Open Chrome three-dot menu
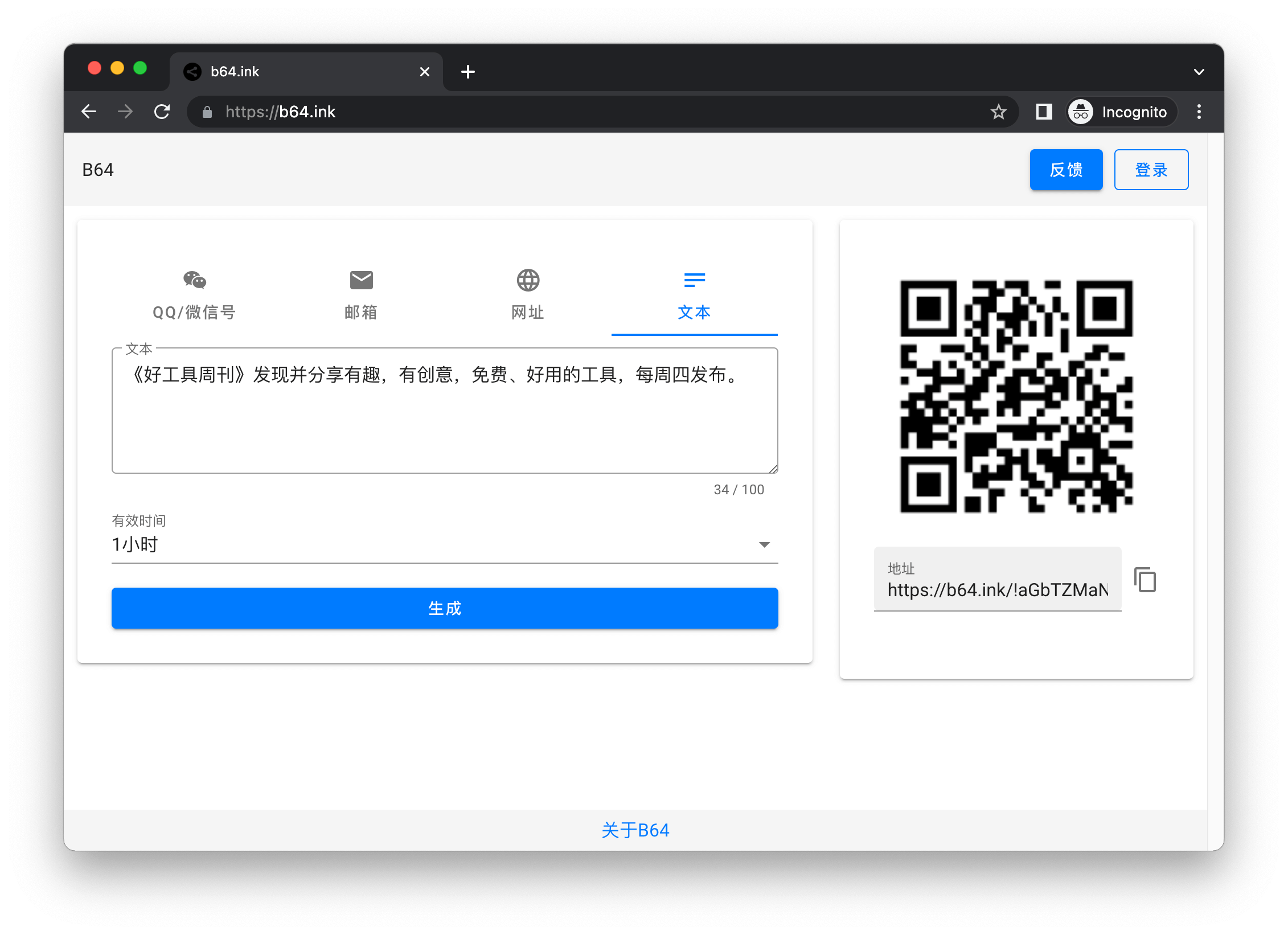 (1199, 112)
